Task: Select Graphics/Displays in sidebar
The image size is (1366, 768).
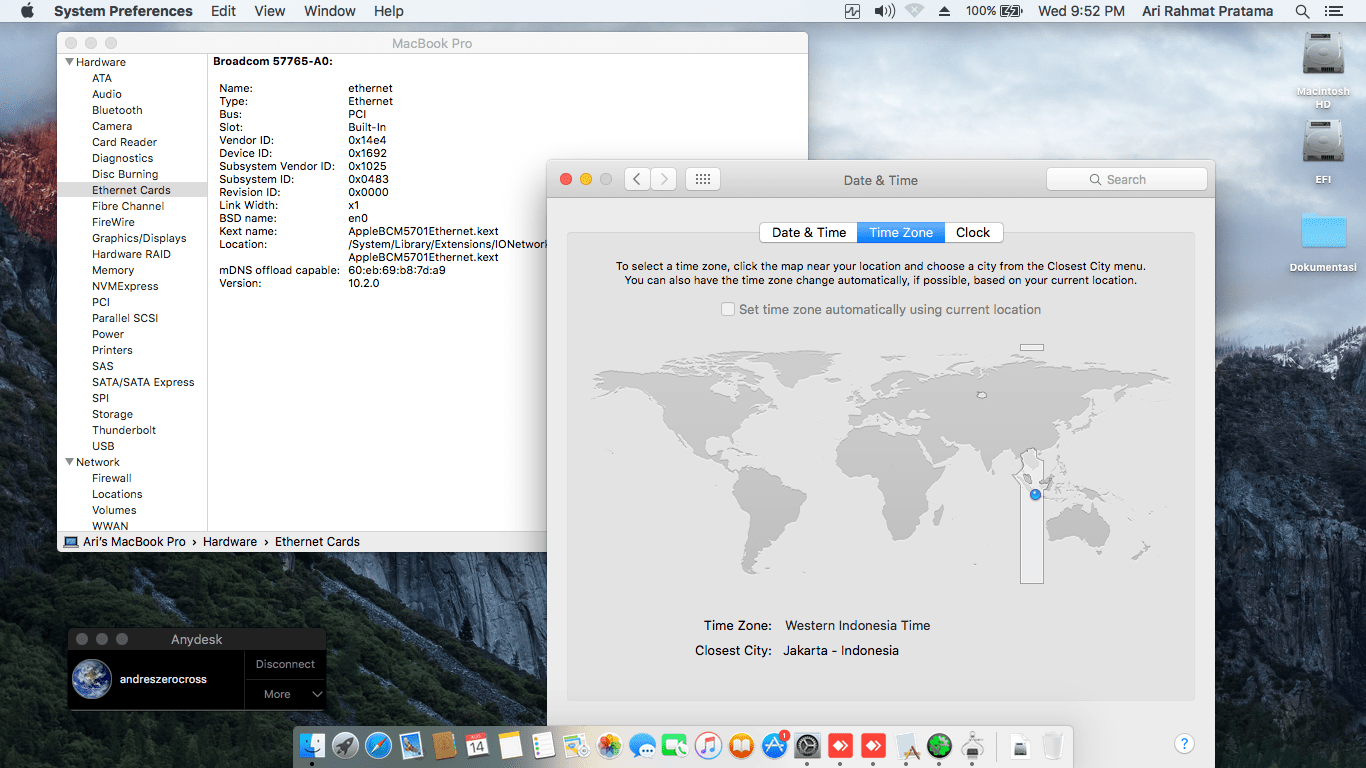Action: tap(140, 238)
